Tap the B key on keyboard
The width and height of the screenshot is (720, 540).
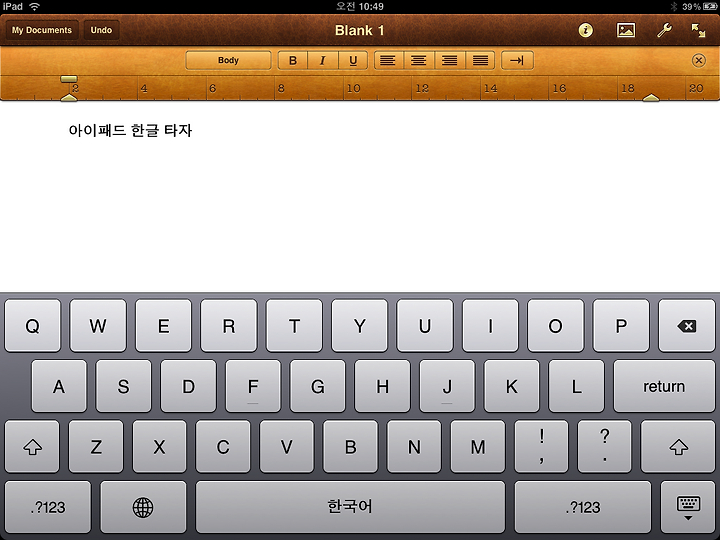point(350,446)
